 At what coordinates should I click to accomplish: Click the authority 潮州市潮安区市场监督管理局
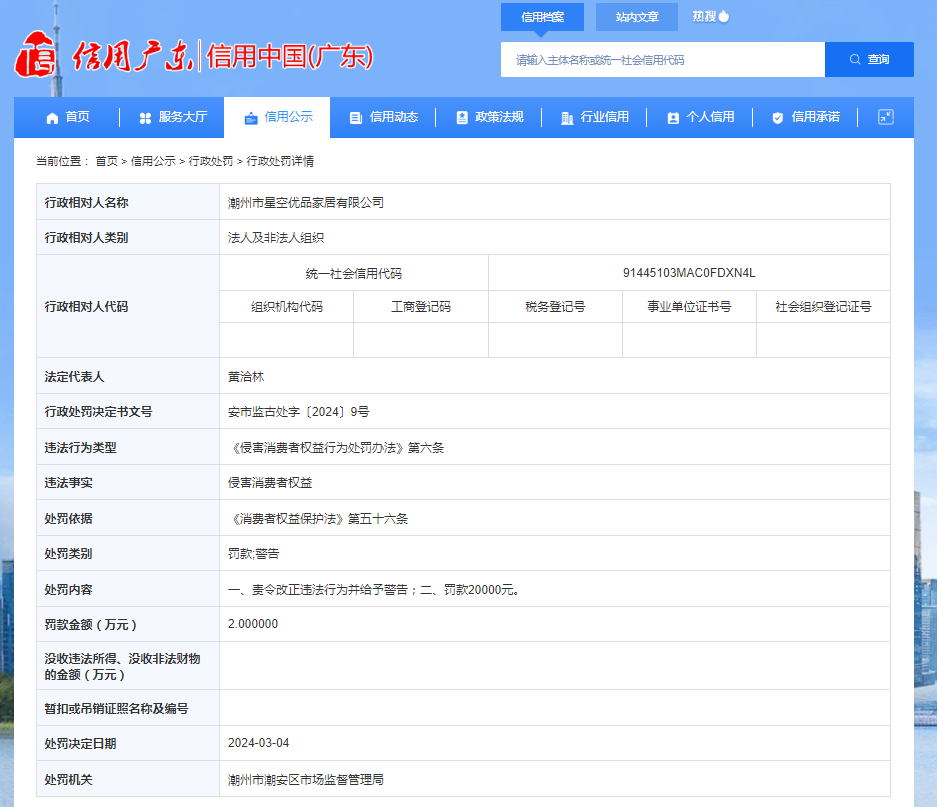(305, 780)
